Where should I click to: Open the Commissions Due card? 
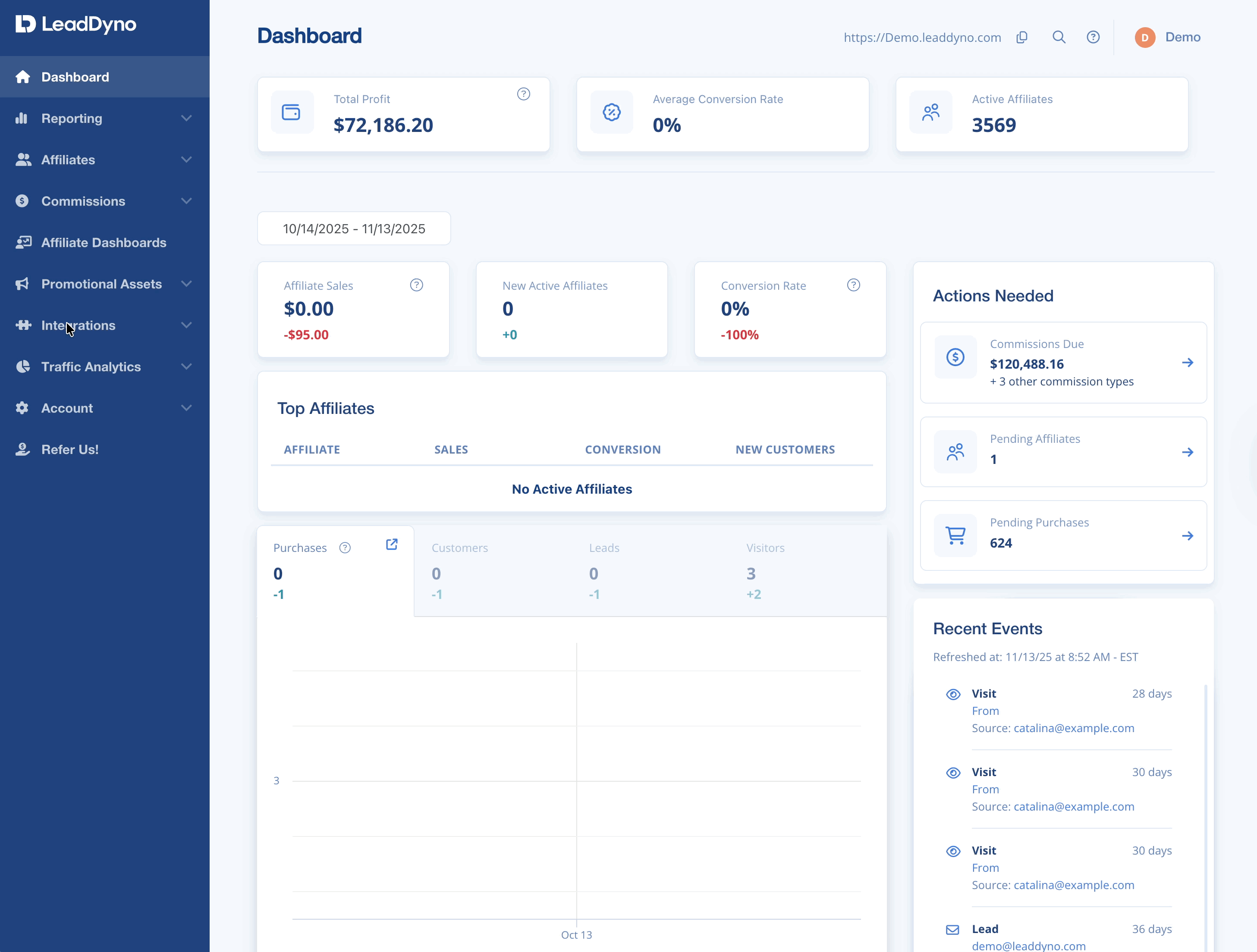tap(1063, 363)
